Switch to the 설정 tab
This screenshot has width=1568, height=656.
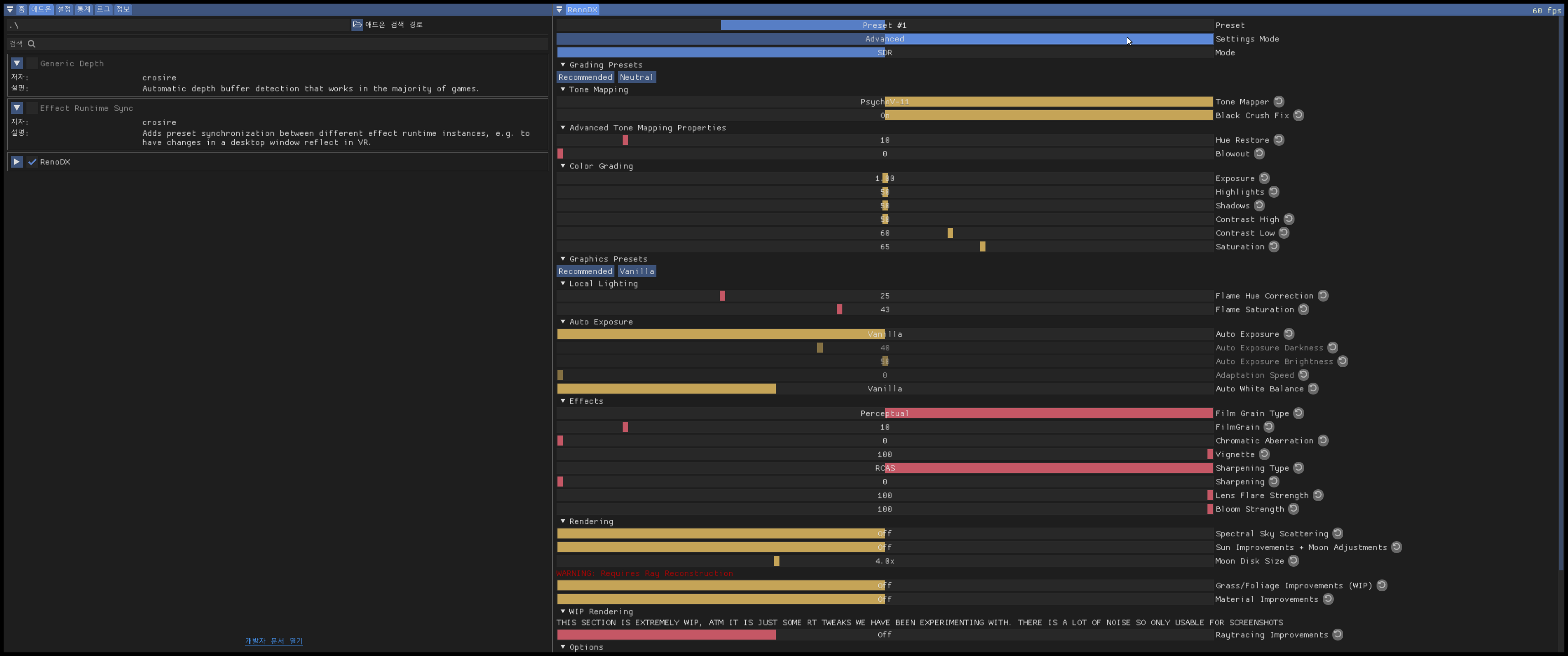tap(64, 9)
